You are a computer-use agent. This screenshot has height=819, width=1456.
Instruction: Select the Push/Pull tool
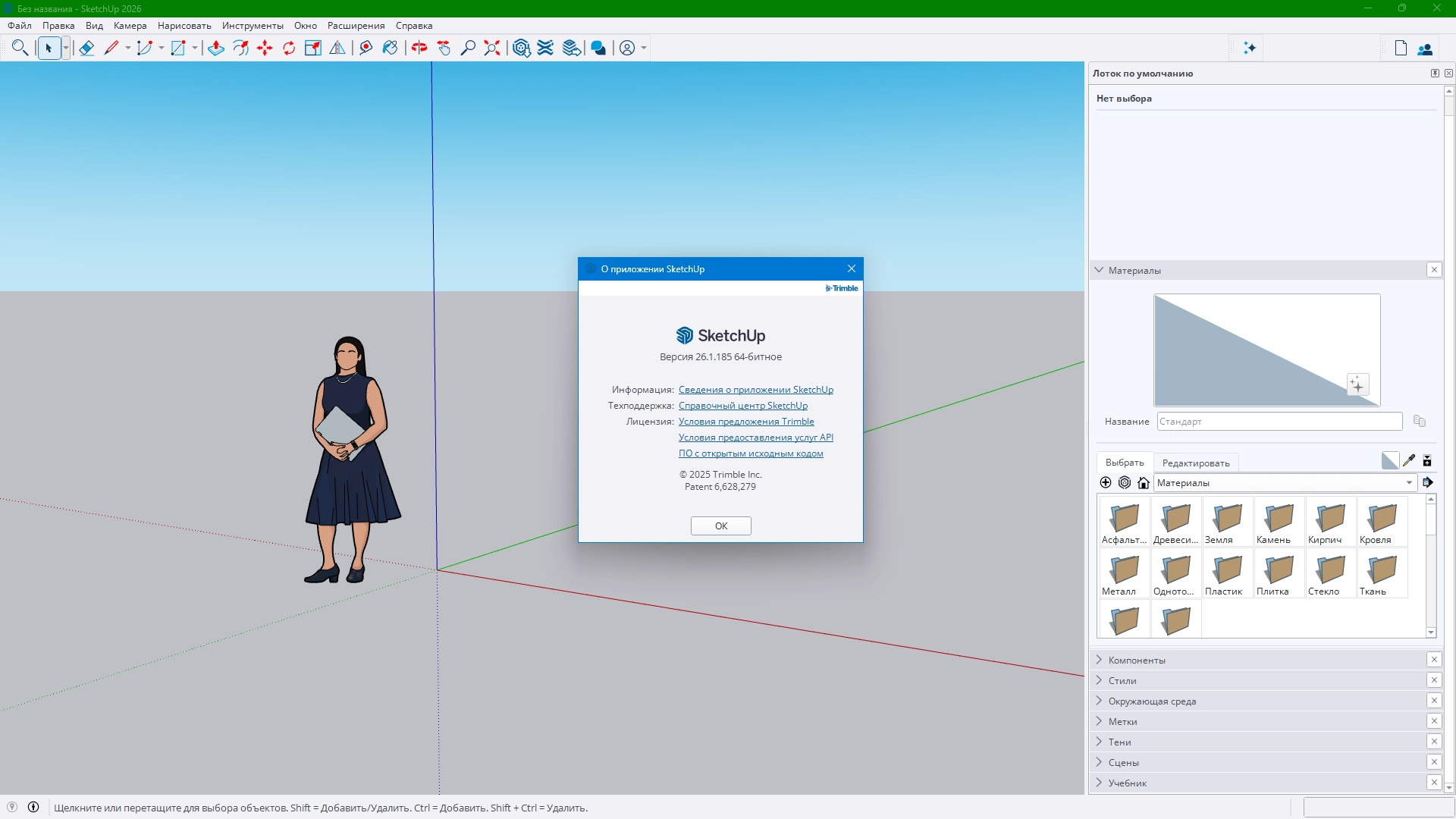tap(216, 48)
